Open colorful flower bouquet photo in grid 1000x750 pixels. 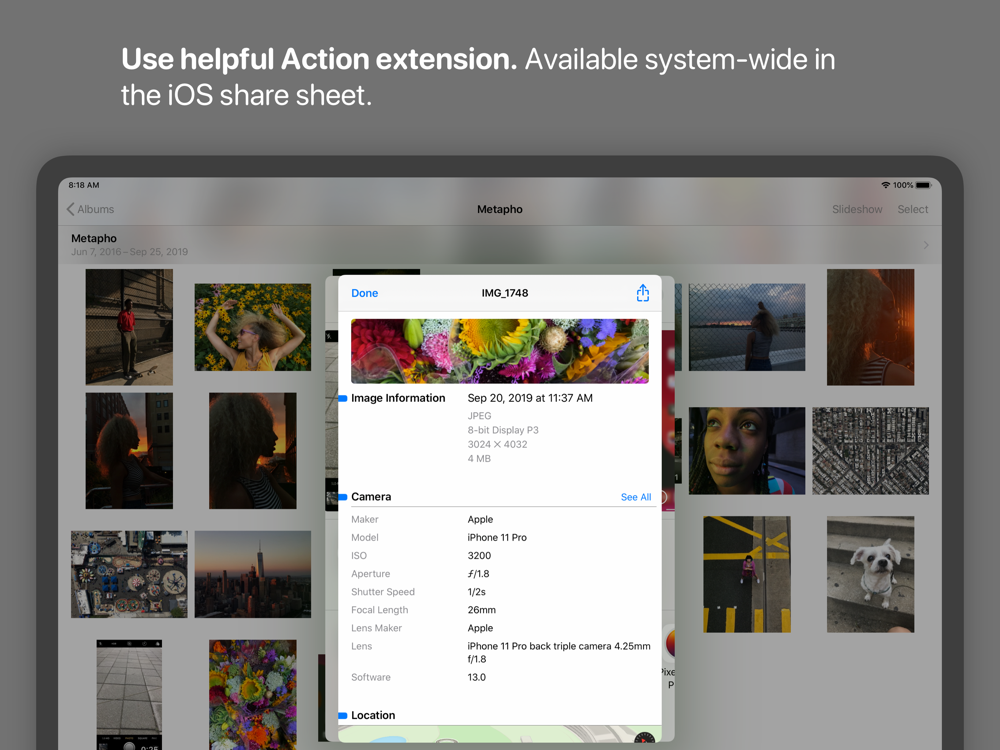tap(253, 695)
